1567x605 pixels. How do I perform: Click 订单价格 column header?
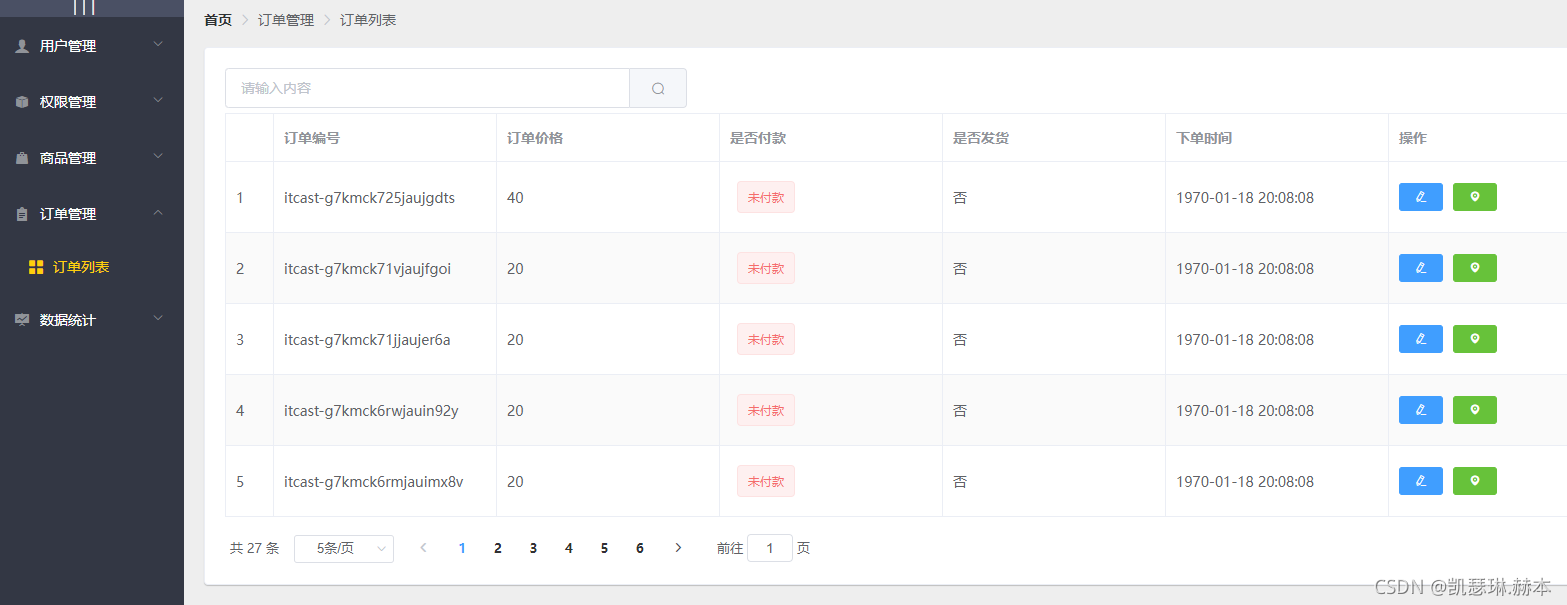[x=535, y=138]
